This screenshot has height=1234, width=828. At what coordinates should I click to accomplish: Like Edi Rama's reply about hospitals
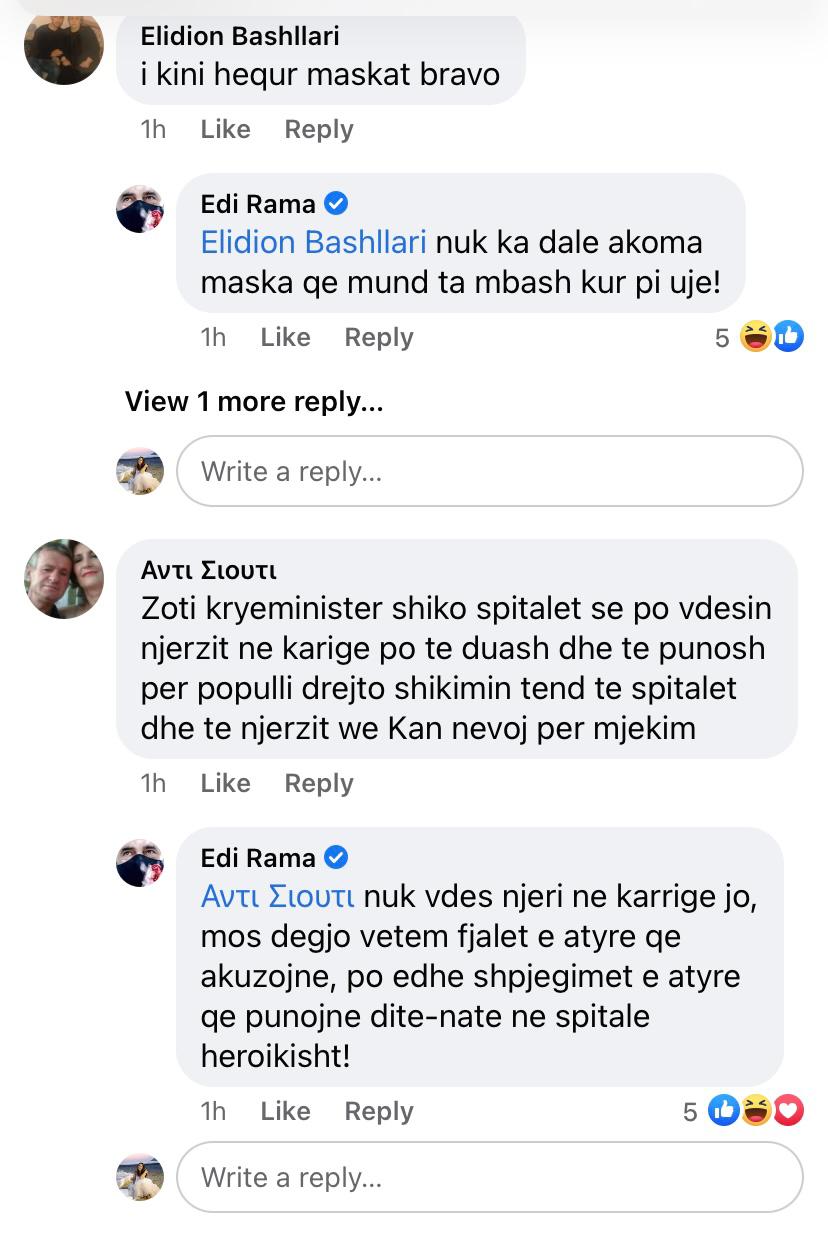[x=285, y=1111]
